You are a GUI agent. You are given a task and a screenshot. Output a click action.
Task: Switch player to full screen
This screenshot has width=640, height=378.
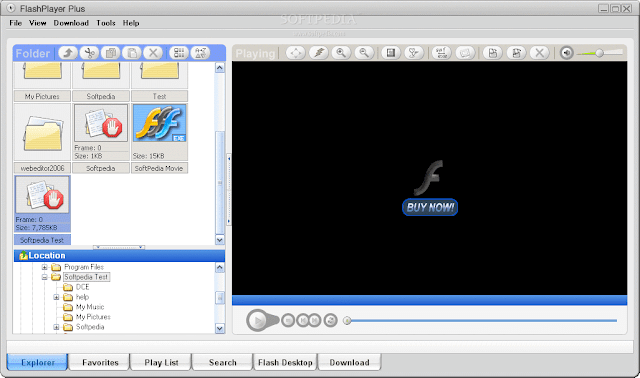tap(391, 53)
